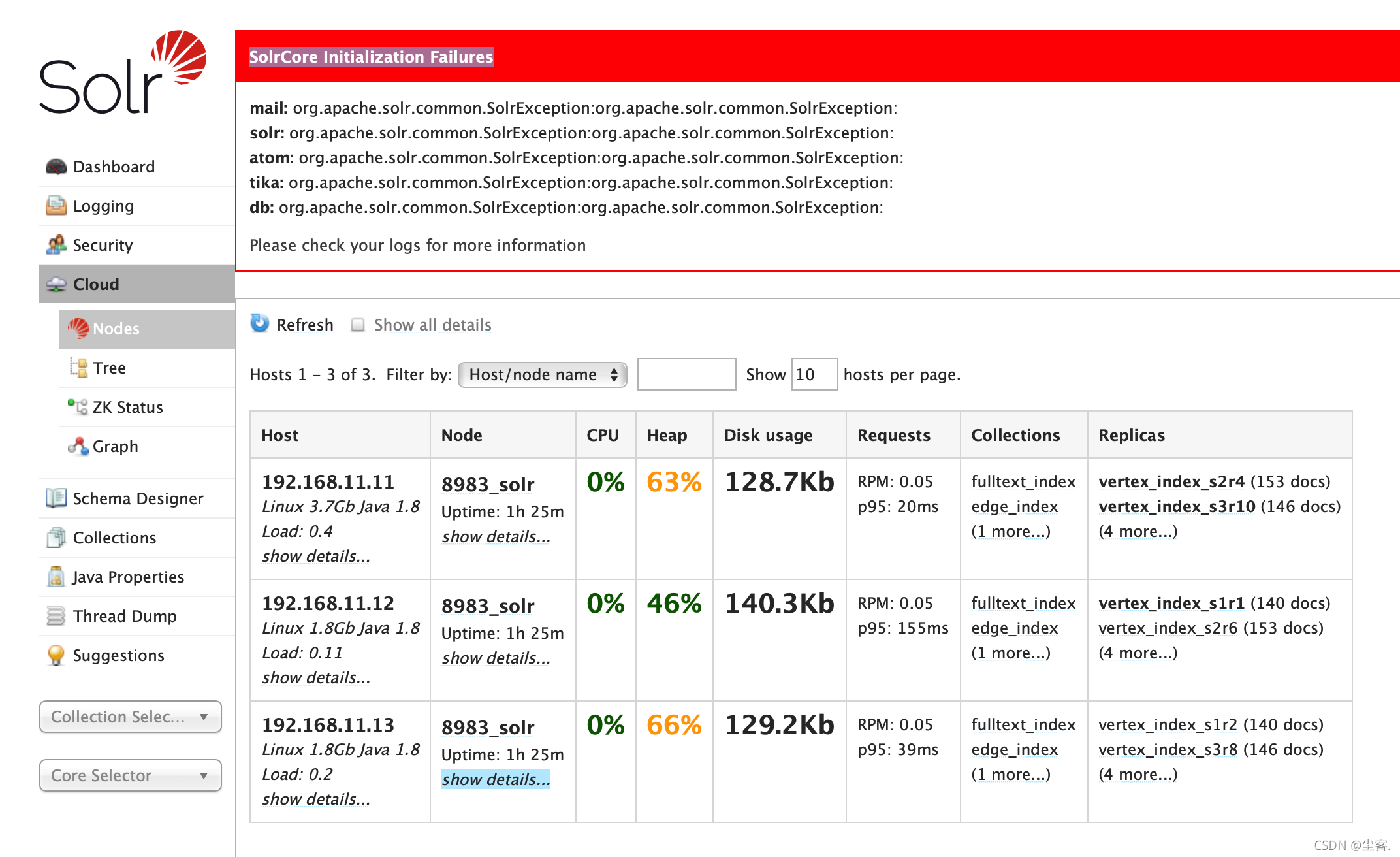
Task: Show host details for 192.168.11.13
Action: 316,799
